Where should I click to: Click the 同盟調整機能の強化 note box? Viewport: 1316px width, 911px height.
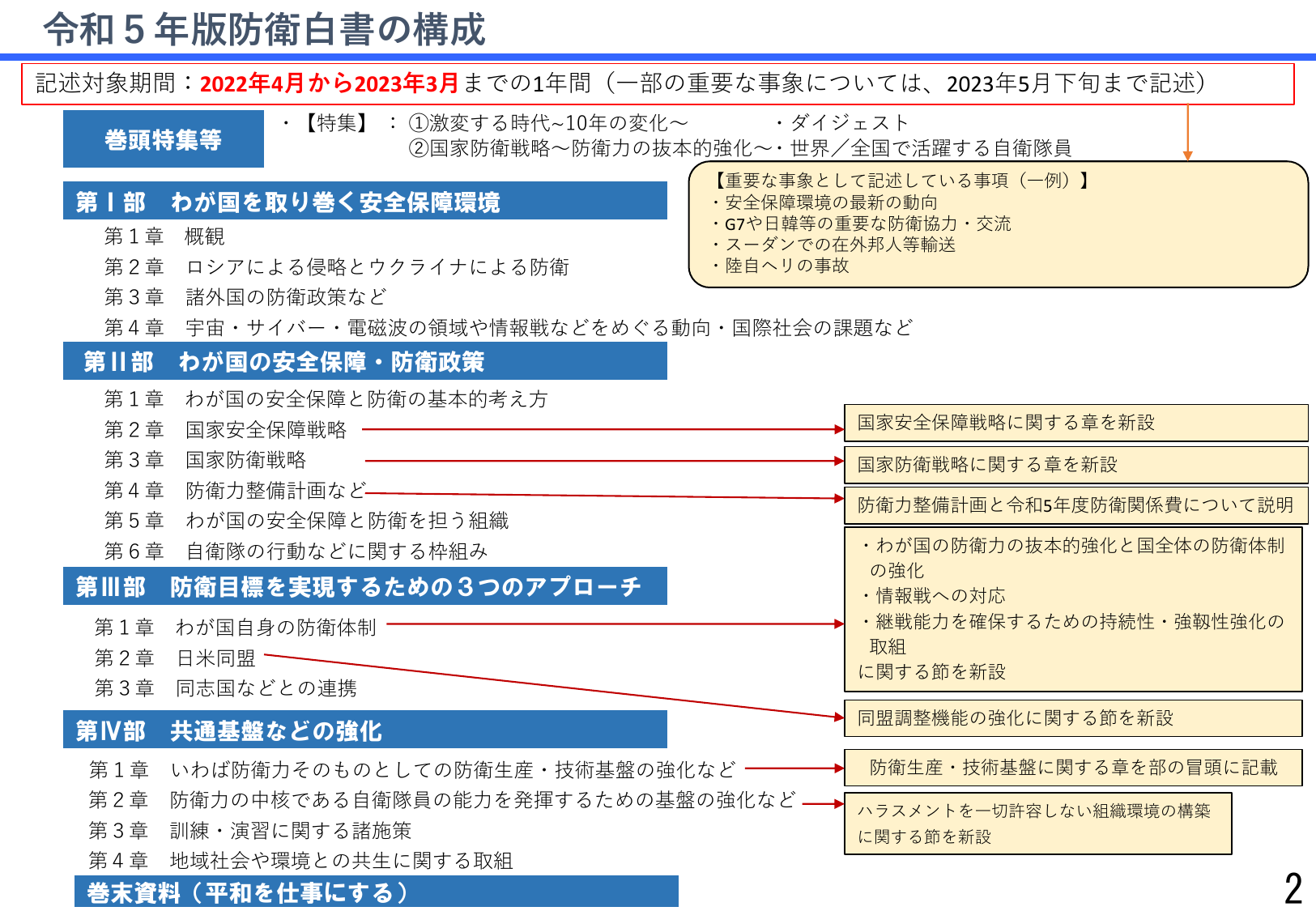(x=1077, y=718)
